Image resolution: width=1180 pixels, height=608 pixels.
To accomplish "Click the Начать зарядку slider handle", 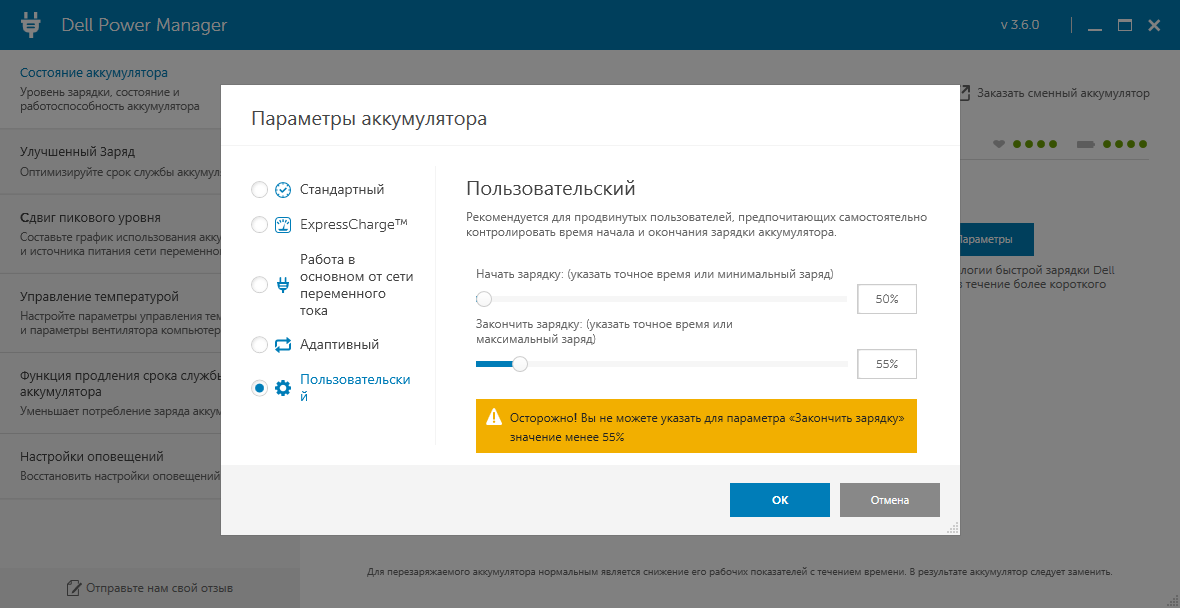I will pos(484,299).
